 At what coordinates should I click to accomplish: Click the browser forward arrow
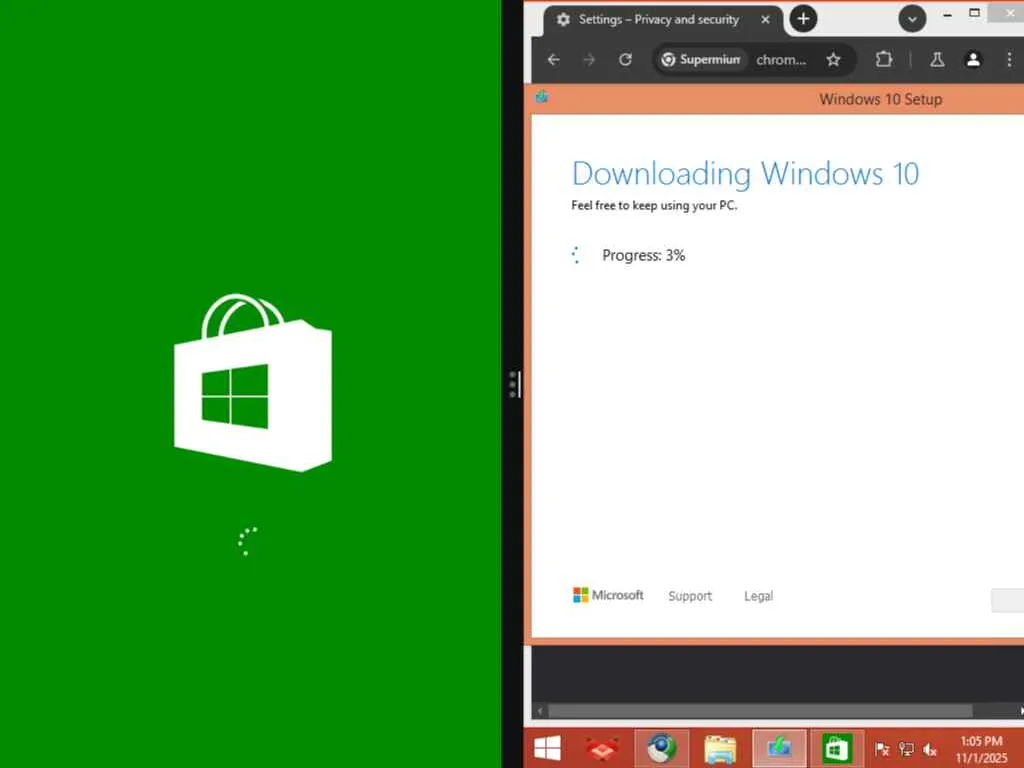coord(589,59)
